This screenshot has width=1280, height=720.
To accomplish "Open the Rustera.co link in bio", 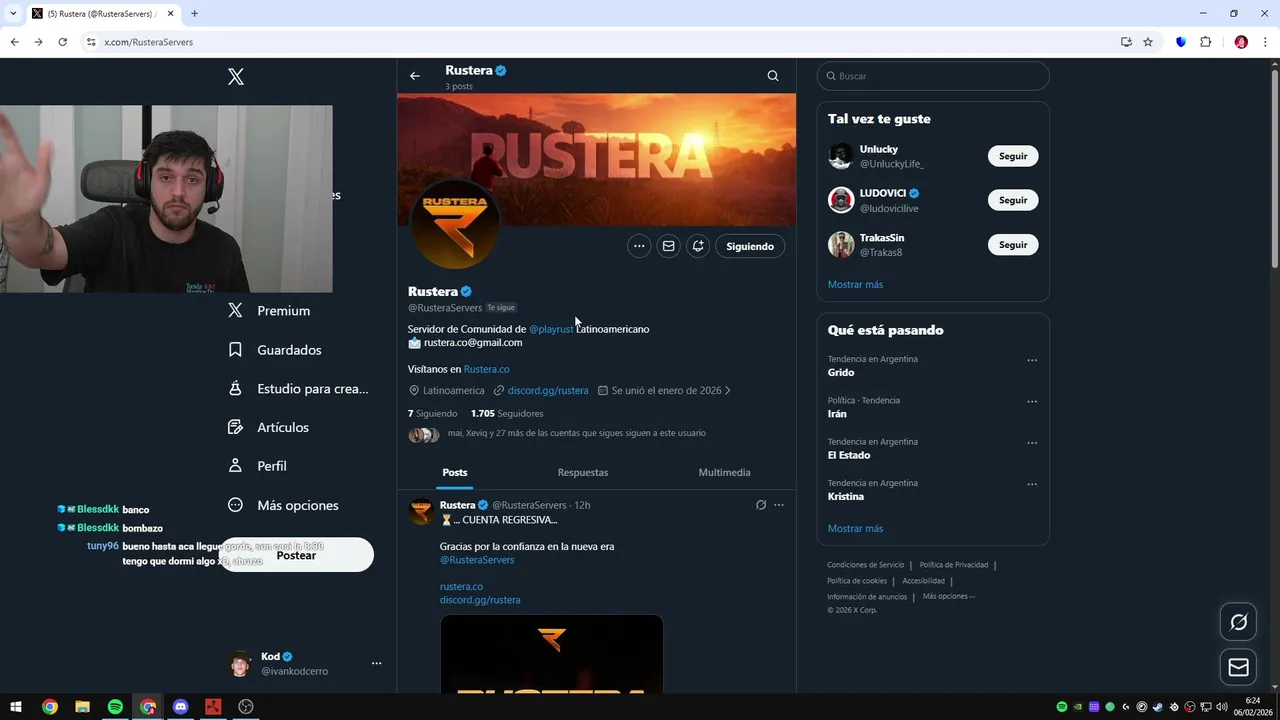I will (486, 369).
